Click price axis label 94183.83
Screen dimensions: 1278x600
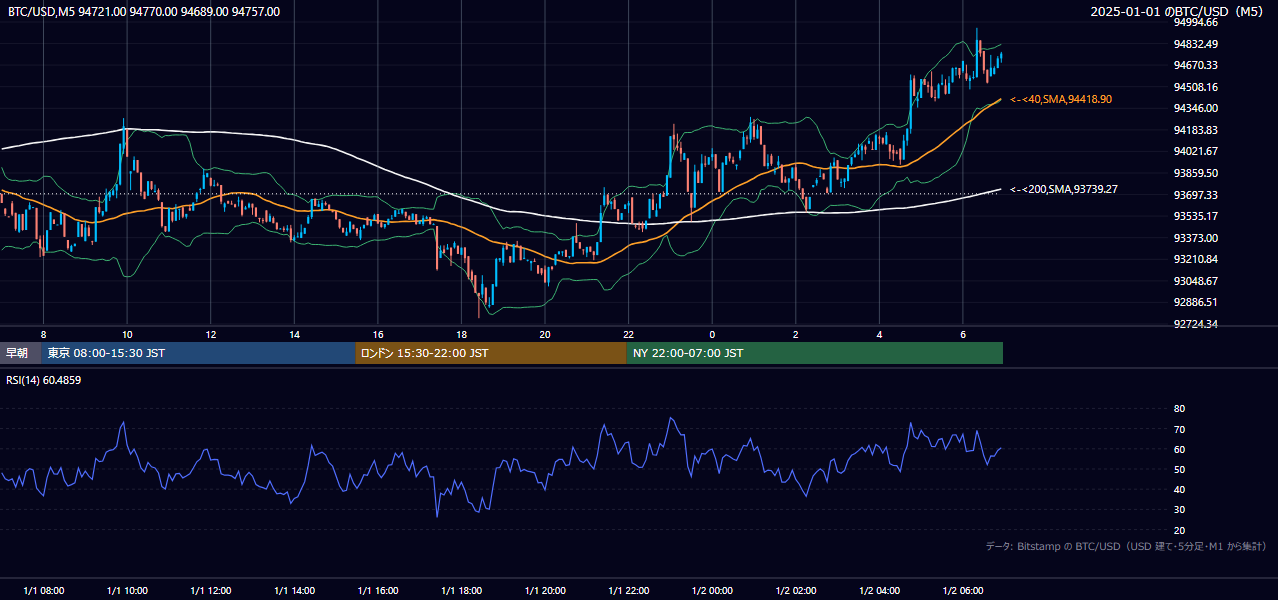pyautogui.click(x=1196, y=130)
